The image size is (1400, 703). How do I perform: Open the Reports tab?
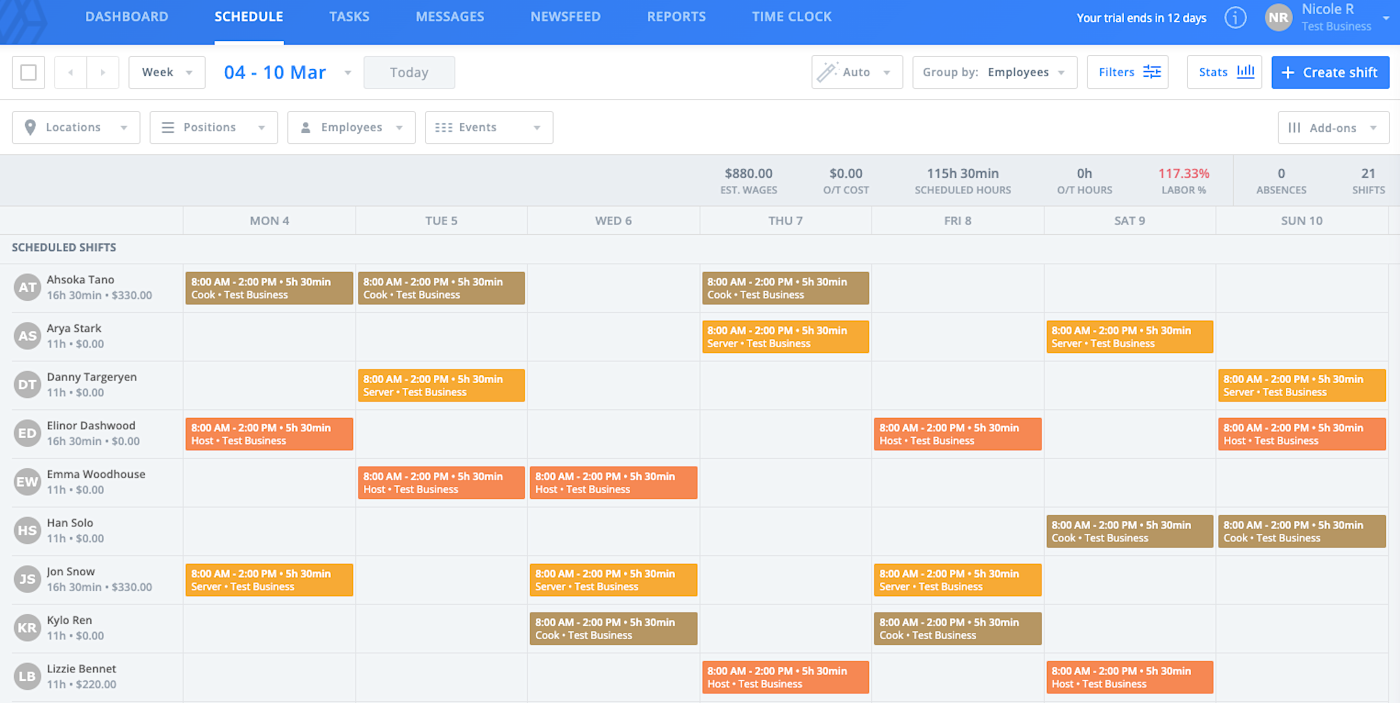[x=676, y=17]
